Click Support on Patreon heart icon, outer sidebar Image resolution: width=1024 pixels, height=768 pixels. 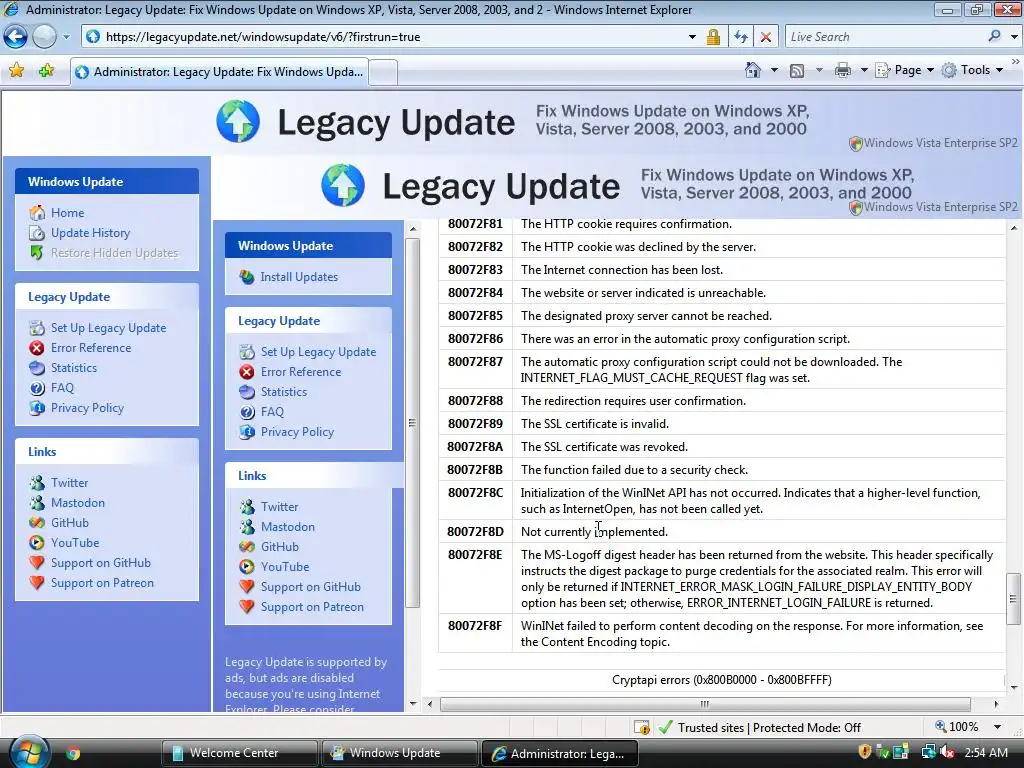click(37, 583)
